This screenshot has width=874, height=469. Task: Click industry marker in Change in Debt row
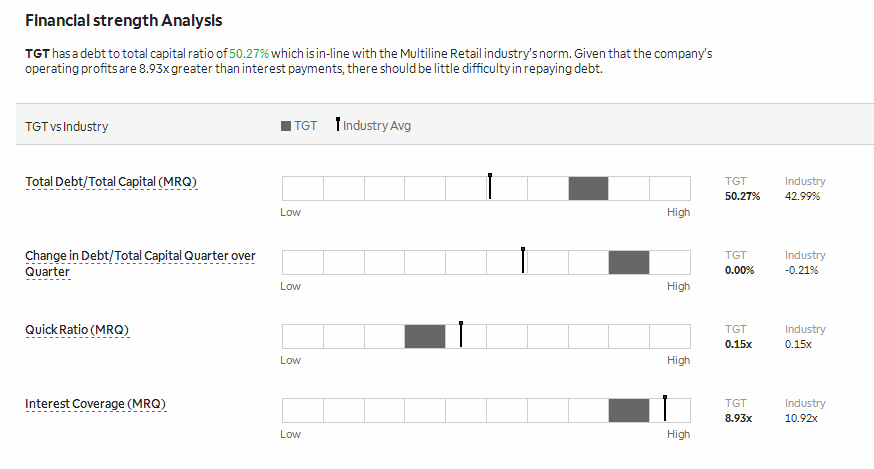point(523,260)
